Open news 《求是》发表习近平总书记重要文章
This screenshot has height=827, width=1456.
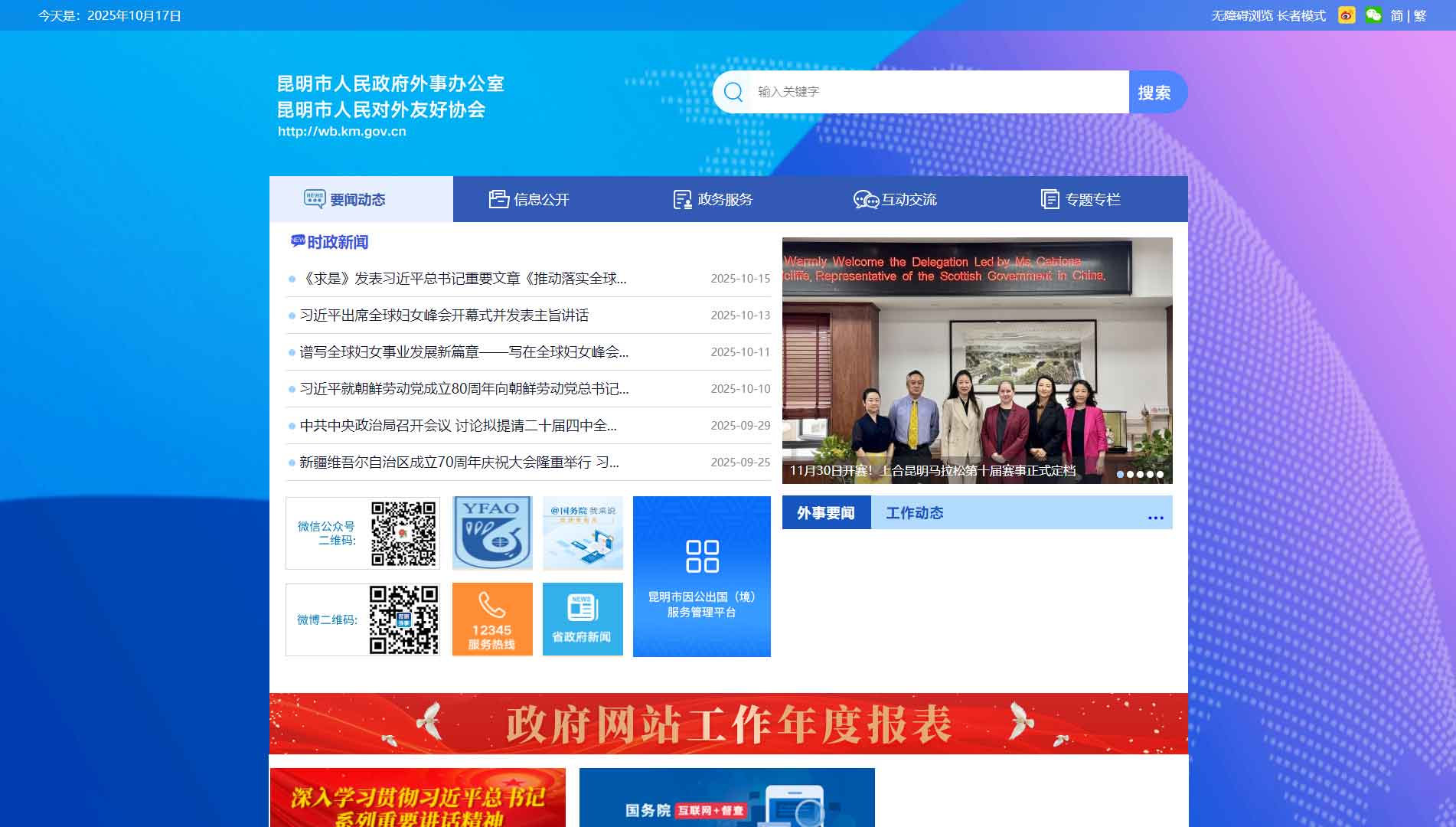point(463,279)
